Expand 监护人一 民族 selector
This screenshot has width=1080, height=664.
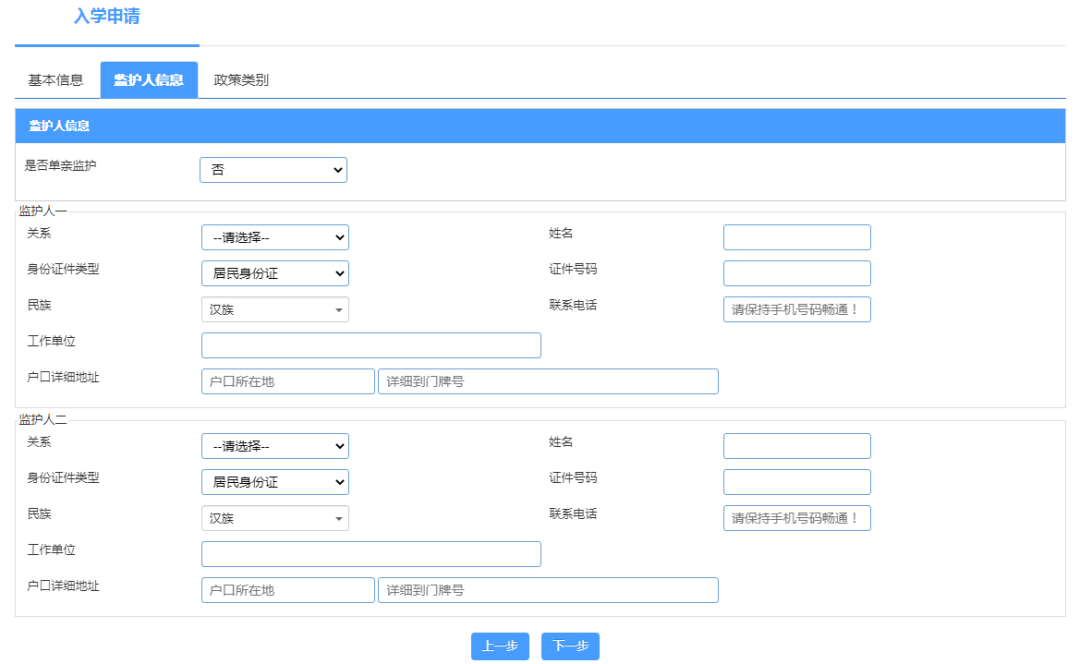click(x=275, y=310)
